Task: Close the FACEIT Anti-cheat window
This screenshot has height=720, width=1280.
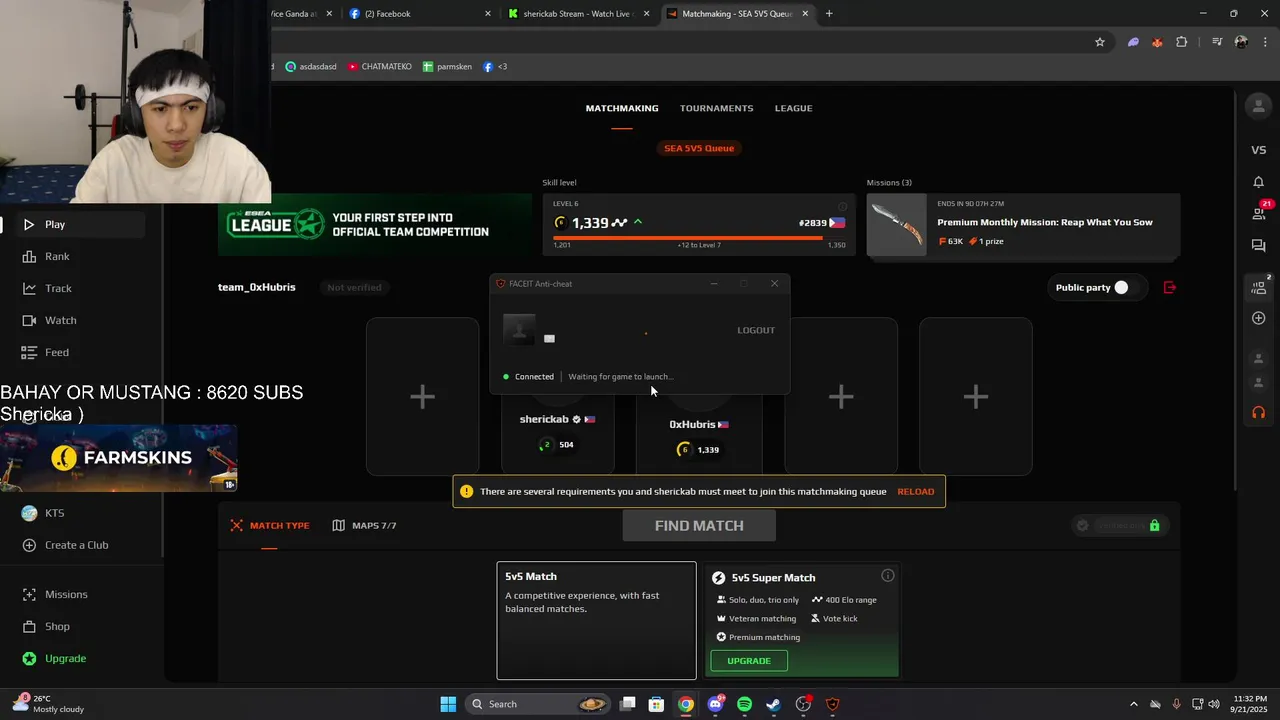Action: coord(774,284)
